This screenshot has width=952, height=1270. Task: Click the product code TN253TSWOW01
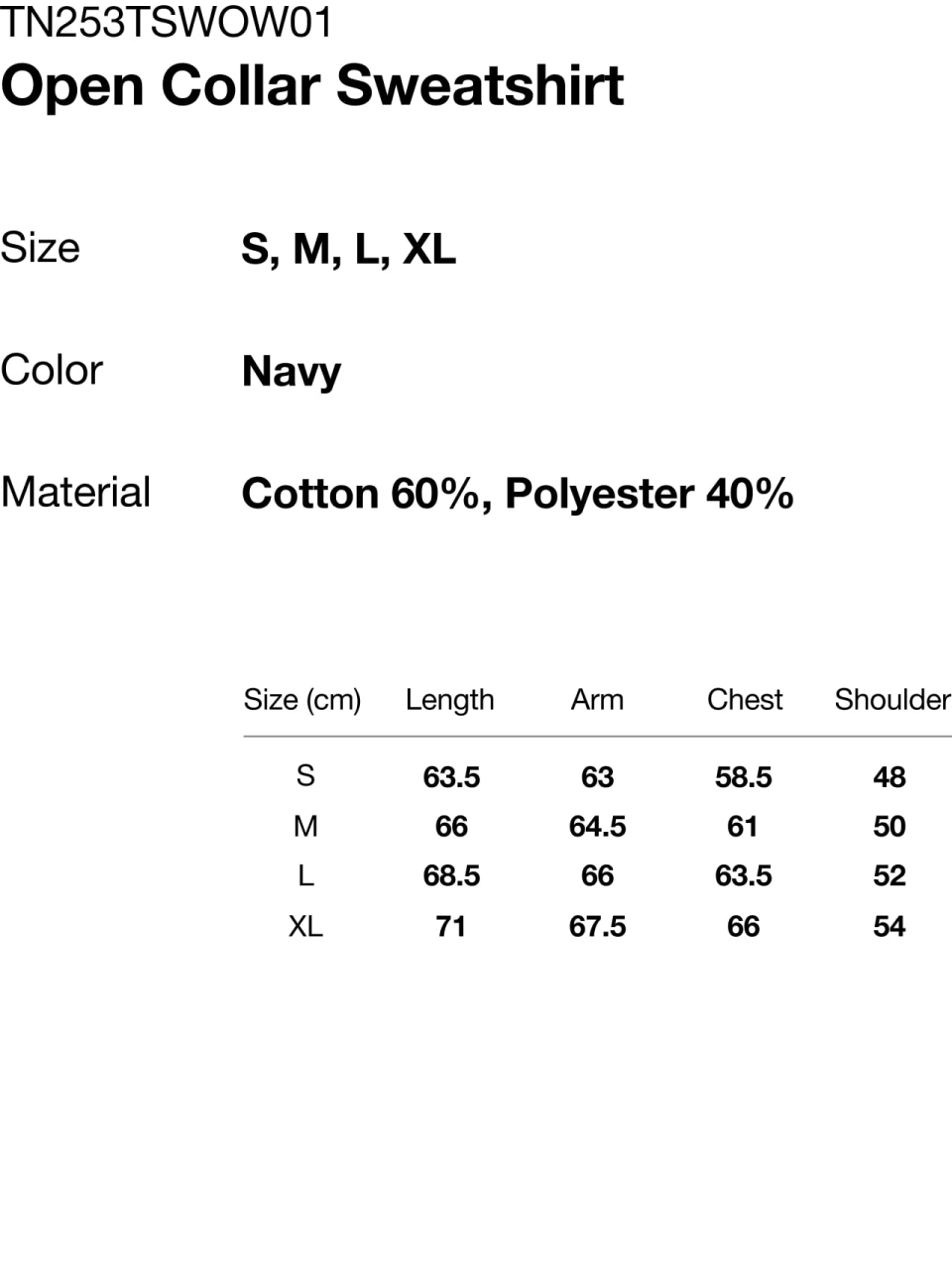[x=167, y=22]
